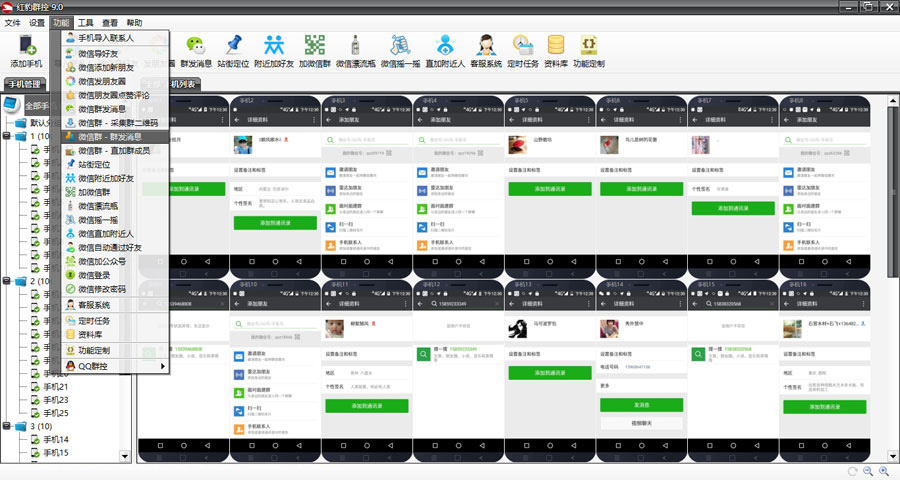Choose 微信导好友 menu entry
The image size is (900, 480).
[115, 53]
